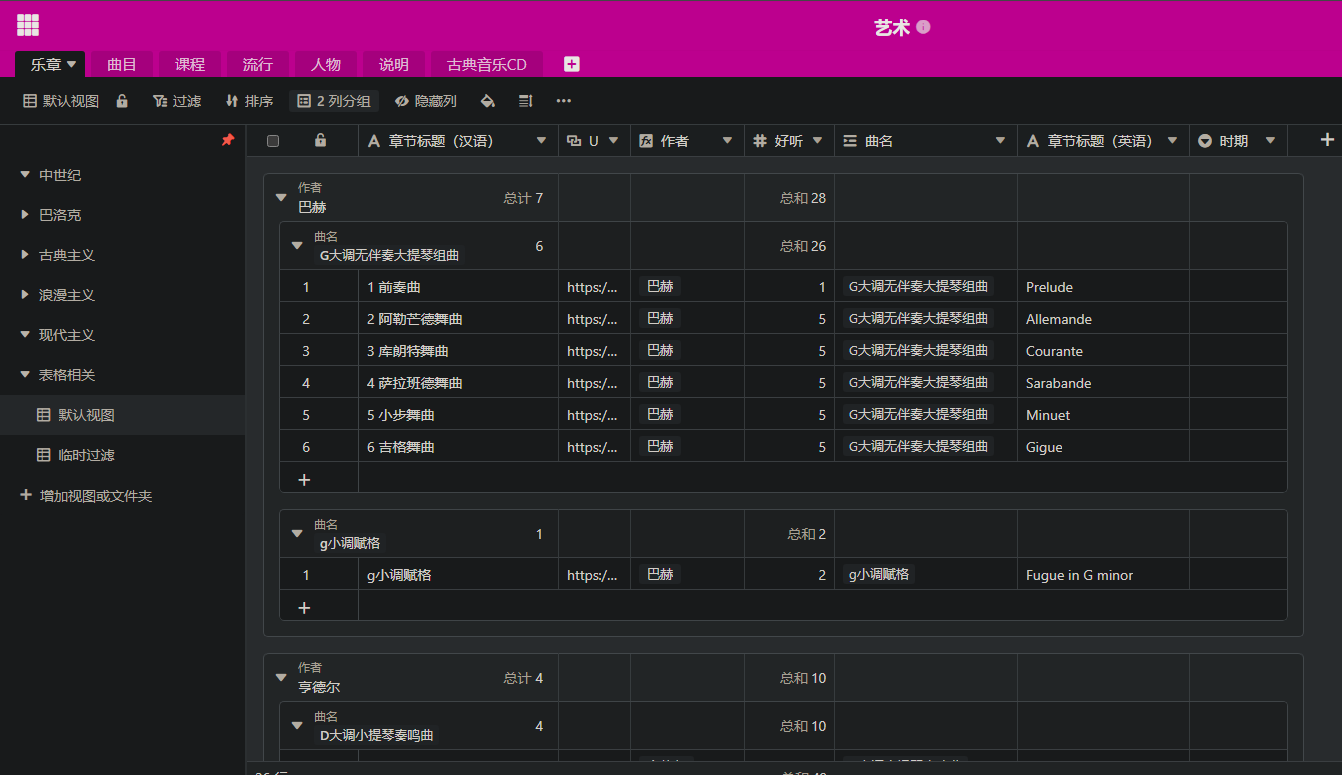Toggle the 隐藏列 hide columns option
The height and width of the screenshot is (775, 1342).
(425, 101)
